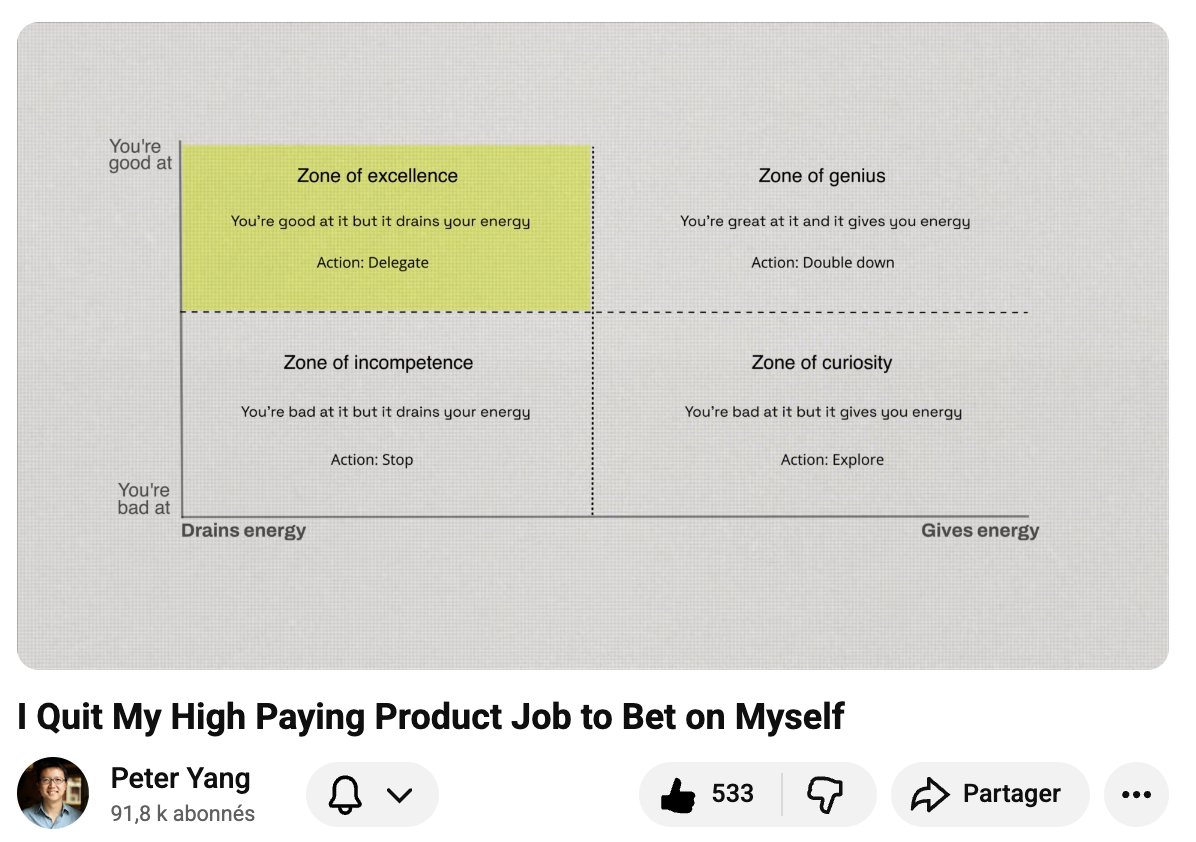
Task: Click the thumbs-down dislike icon
Action: click(825, 795)
